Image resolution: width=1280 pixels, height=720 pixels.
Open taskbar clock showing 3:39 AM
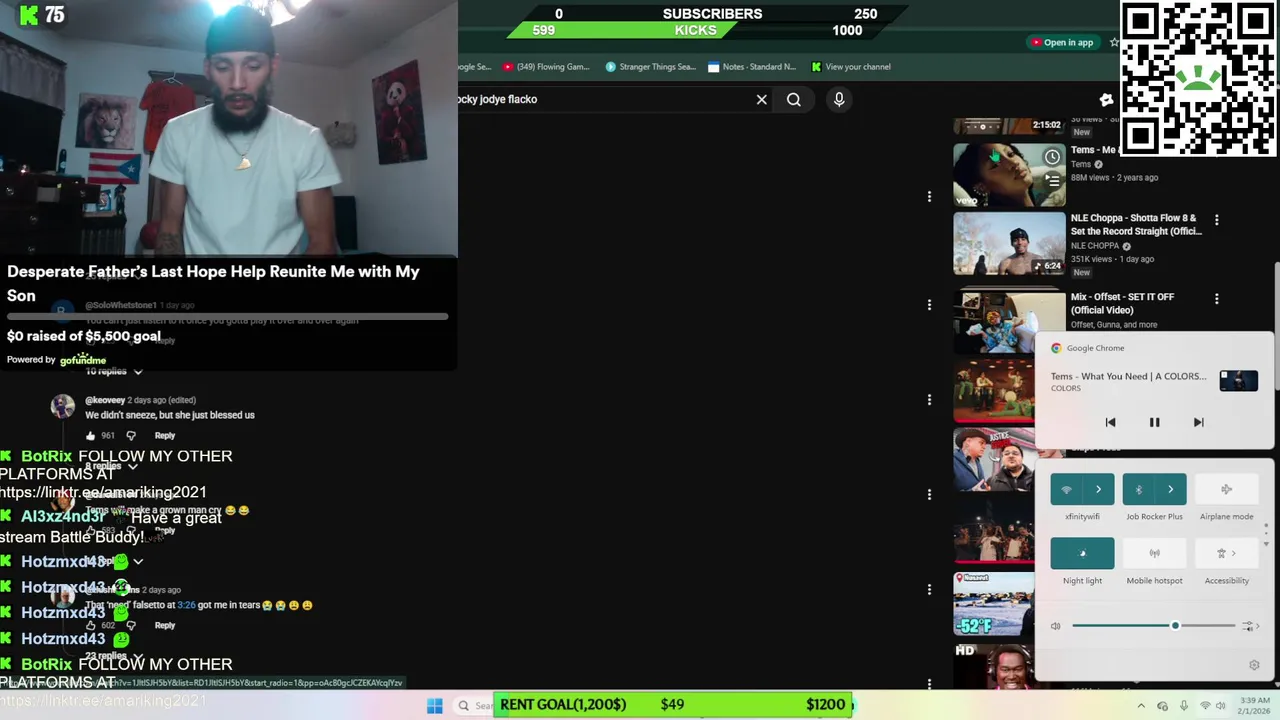tap(1255, 706)
